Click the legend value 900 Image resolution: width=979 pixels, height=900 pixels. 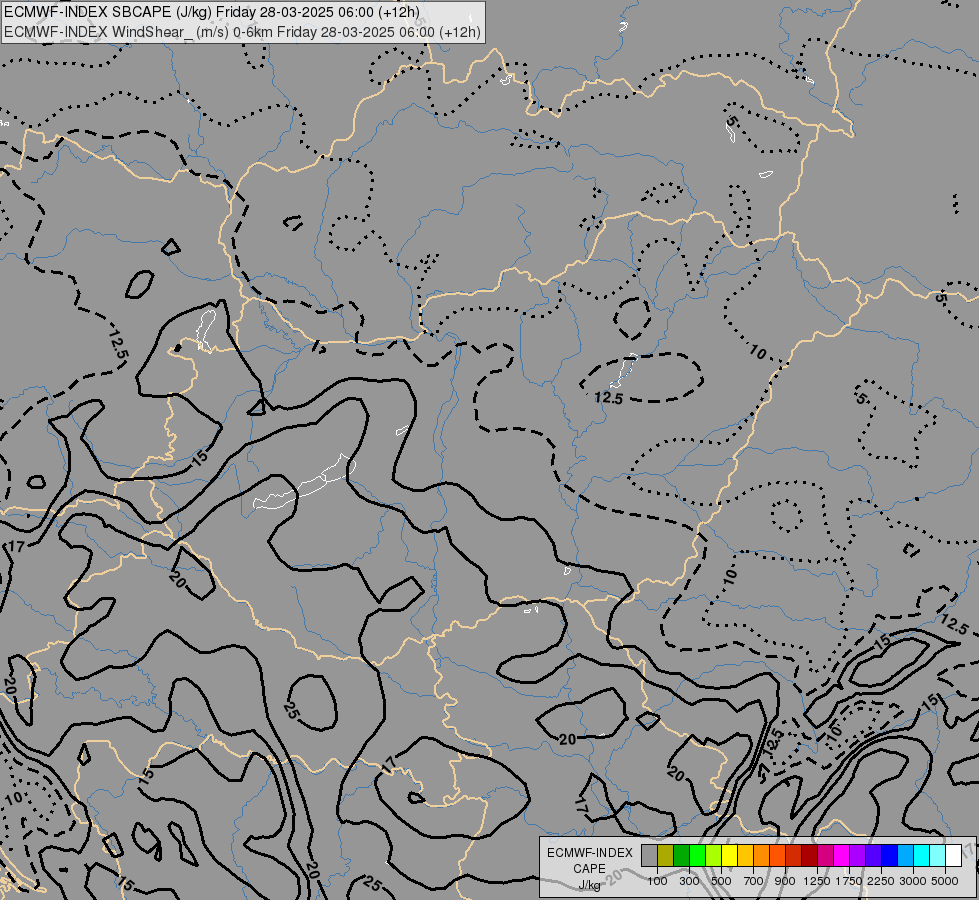tap(785, 881)
